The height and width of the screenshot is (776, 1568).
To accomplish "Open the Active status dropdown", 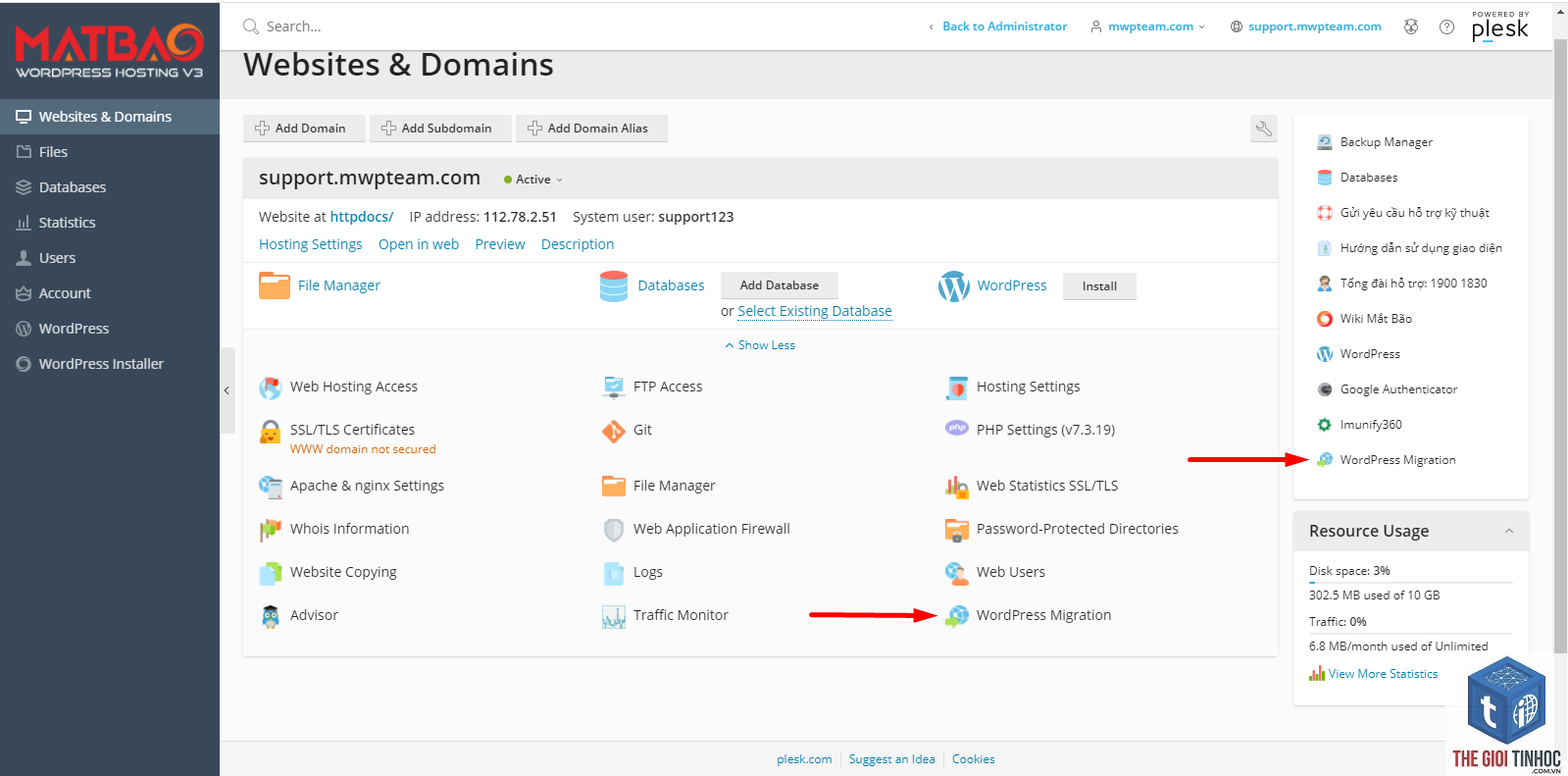I will (x=533, y=180).
